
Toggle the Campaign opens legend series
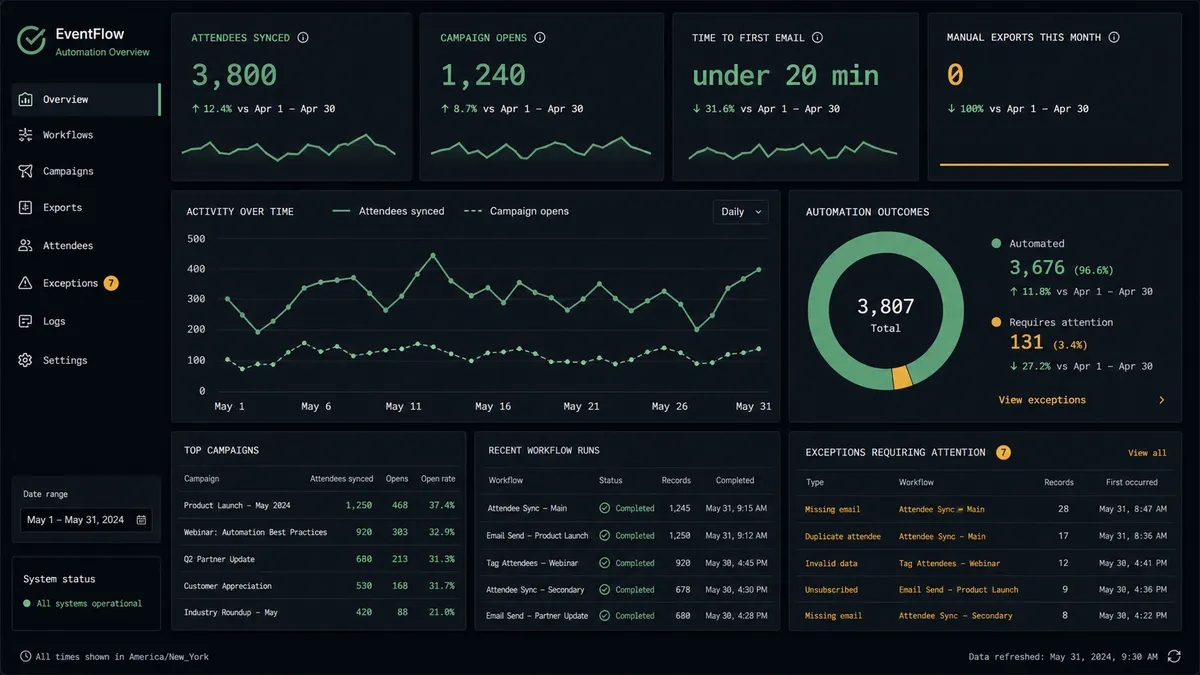pos(517,211)
